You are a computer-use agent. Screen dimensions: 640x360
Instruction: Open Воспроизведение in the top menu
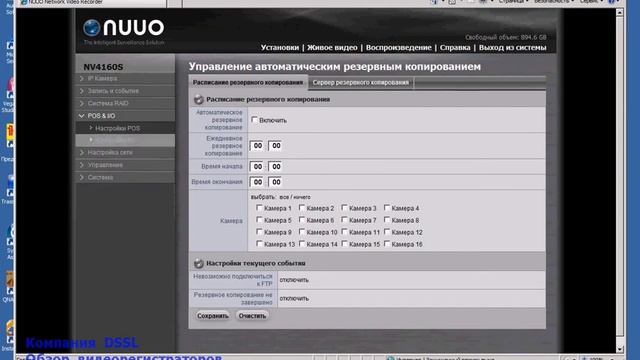click(398, 47)
